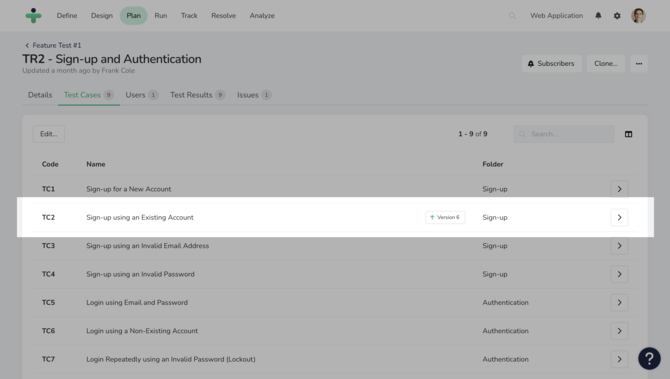The height and width of the screenshot is (379, 670).
Task: Click the Edit... button
Action: tap(49, 134)
